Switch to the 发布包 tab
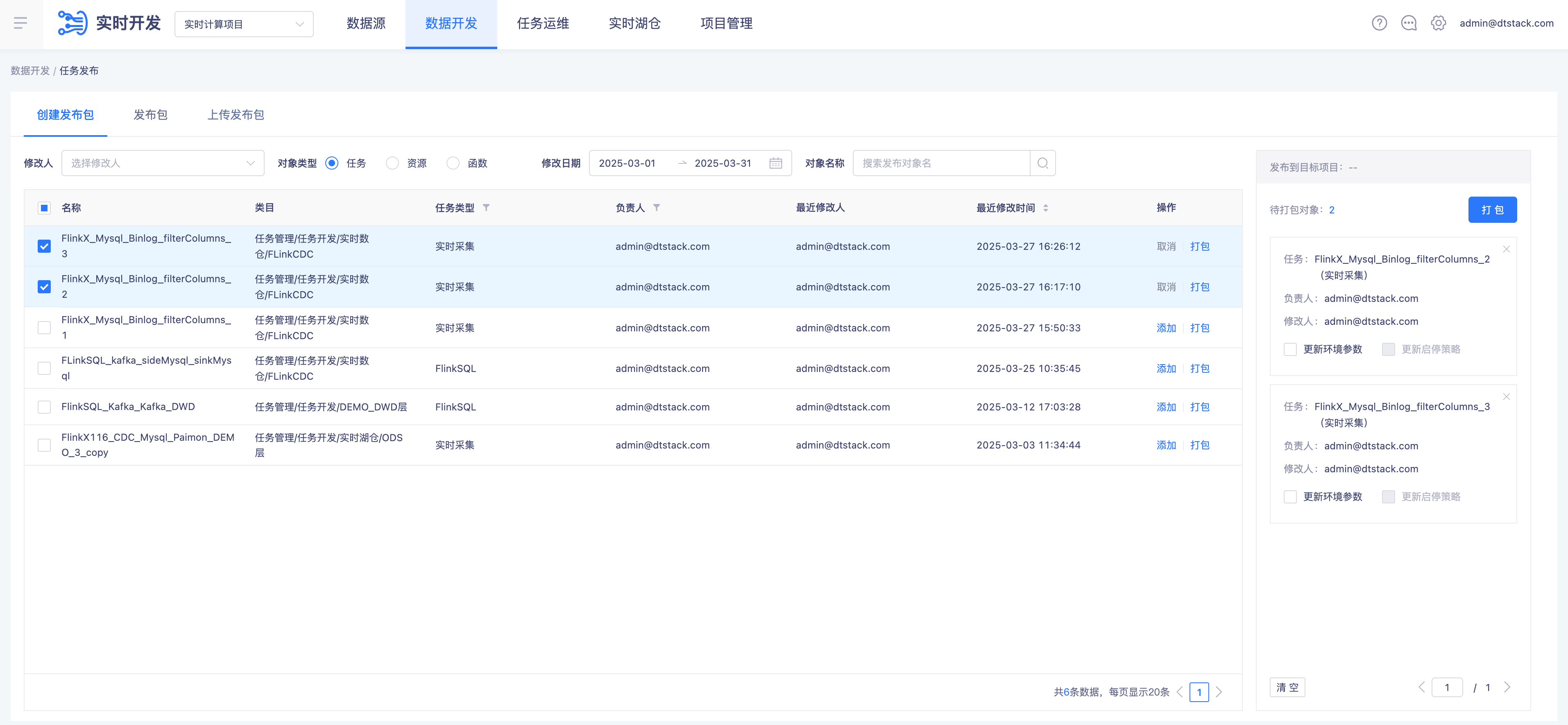This screenshot has height=725, width=1568. (150, 114)
